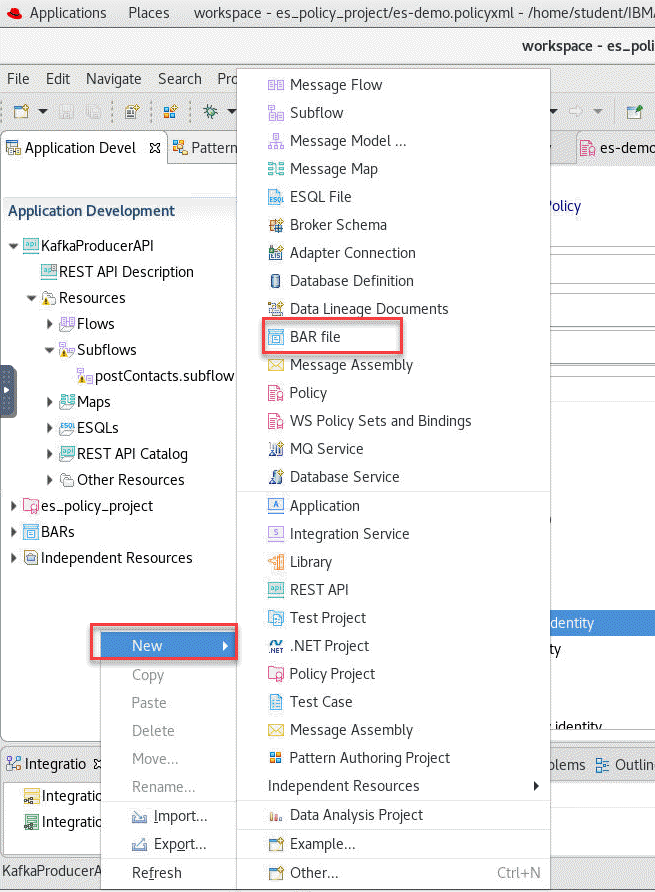Viewport: 655px width, 892px height.
Task: Collapse the KafkaProducerAPI tree node
Action: point(14,246)
